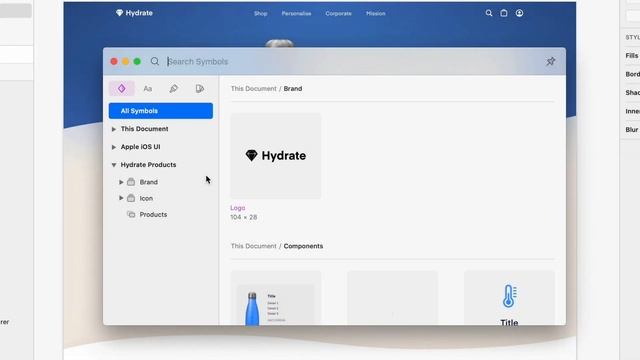Screen dimensions: 640x360
Task: Pin the symbols window with pushpin icon
Action: click(551, 62)
